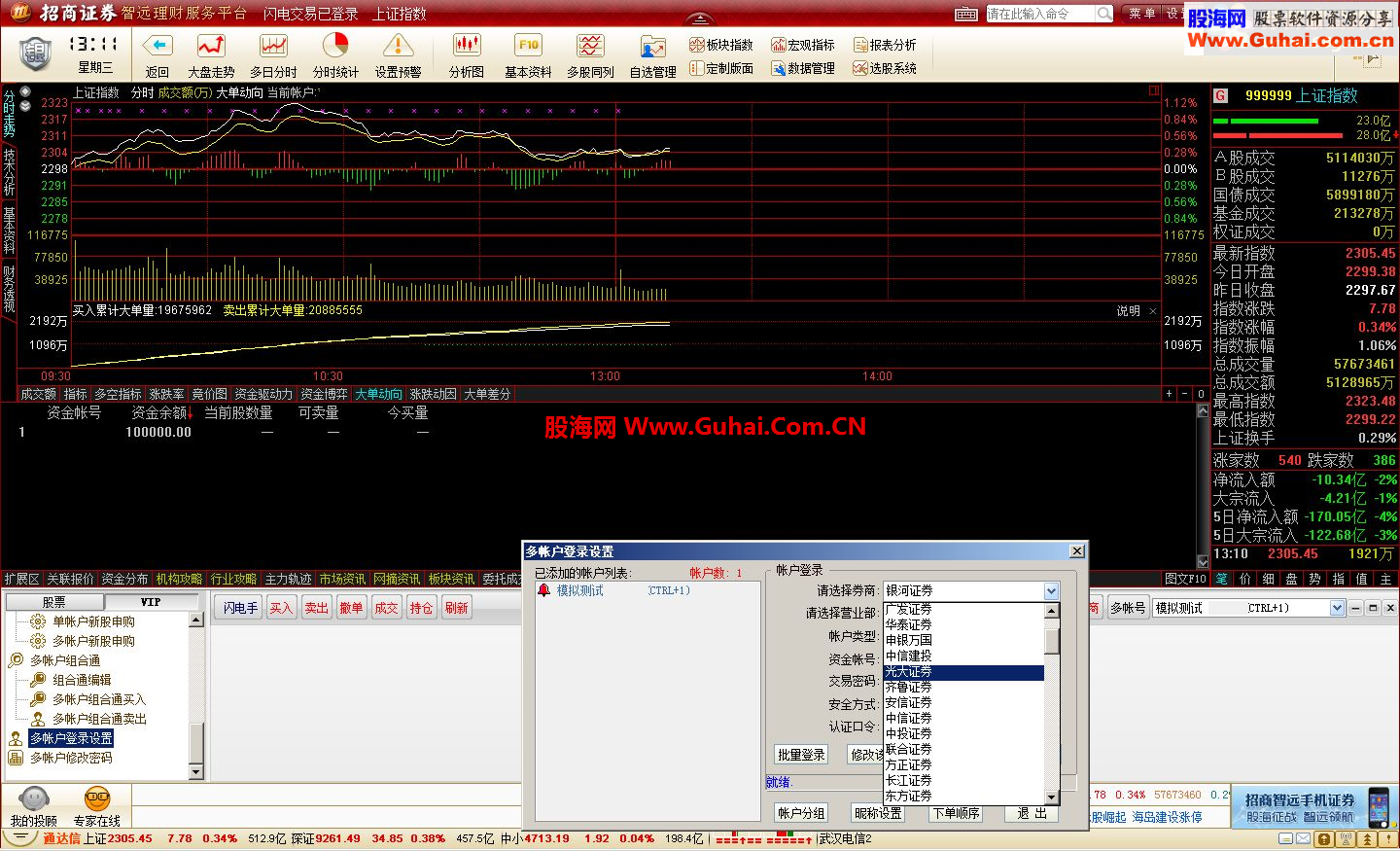Open 多帐户组合通 tree node
The image size is (1400, 851).
pos(64,660)
